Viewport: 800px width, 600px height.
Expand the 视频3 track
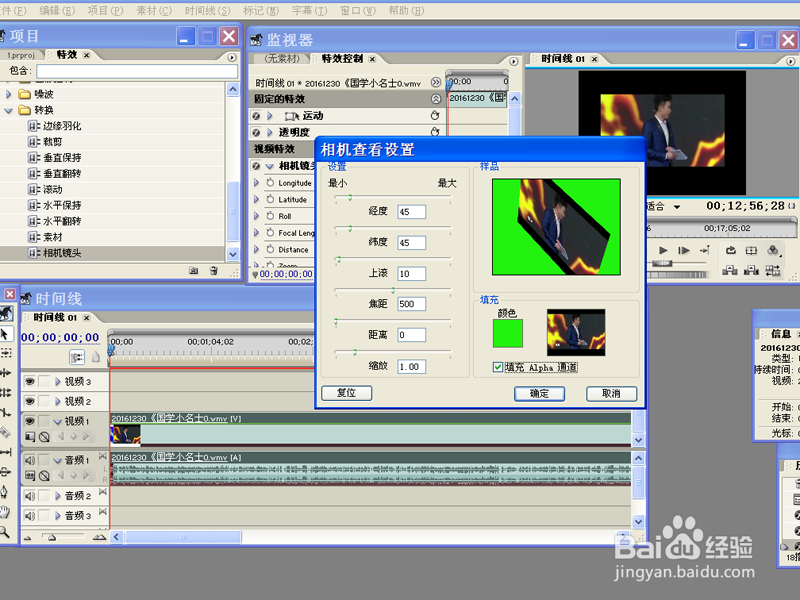(x=58, y=381)
